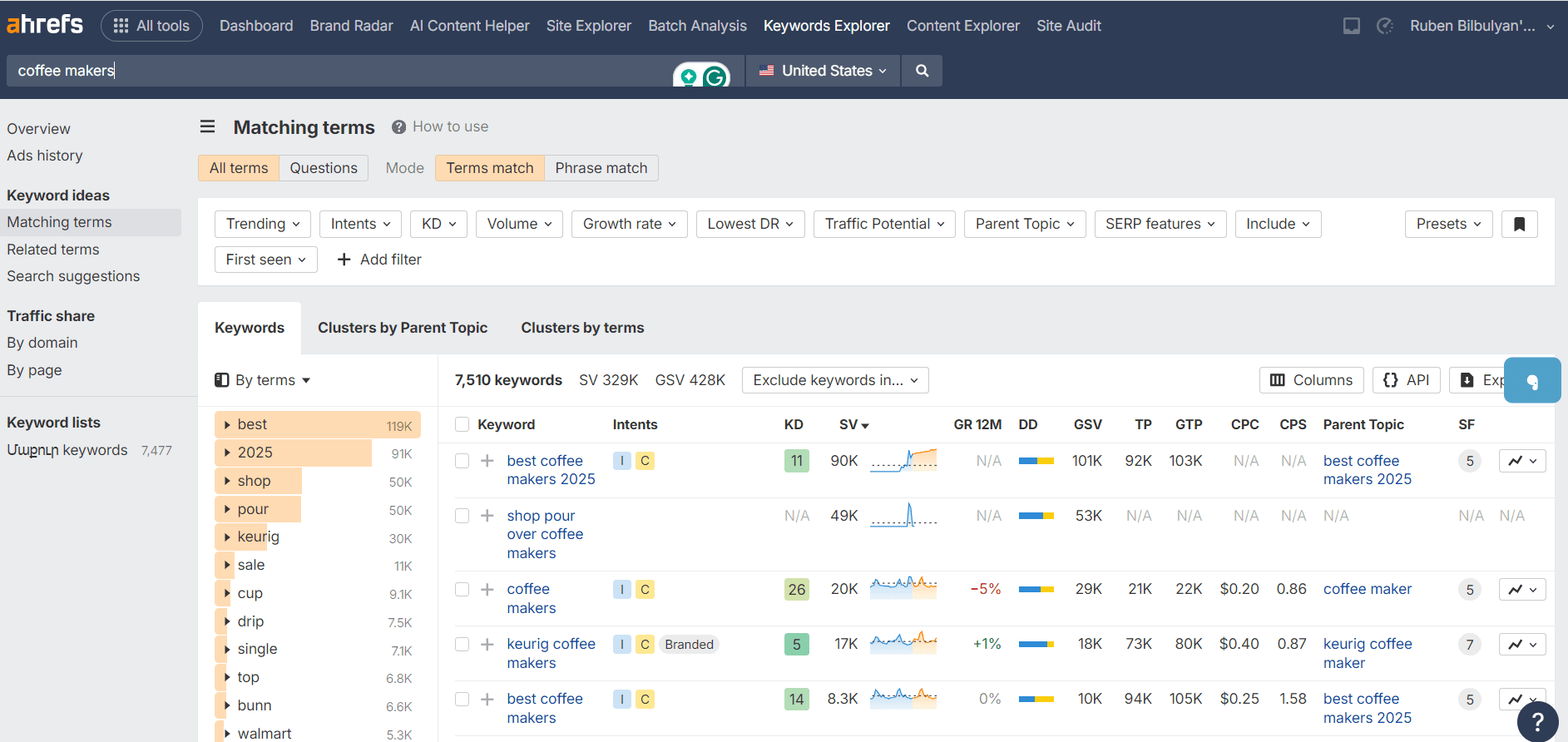The width and height of the screenshot is (1568, 742).
Task: Check the 'best coffee makers' row checkbox
Action: tap(462, 699)
